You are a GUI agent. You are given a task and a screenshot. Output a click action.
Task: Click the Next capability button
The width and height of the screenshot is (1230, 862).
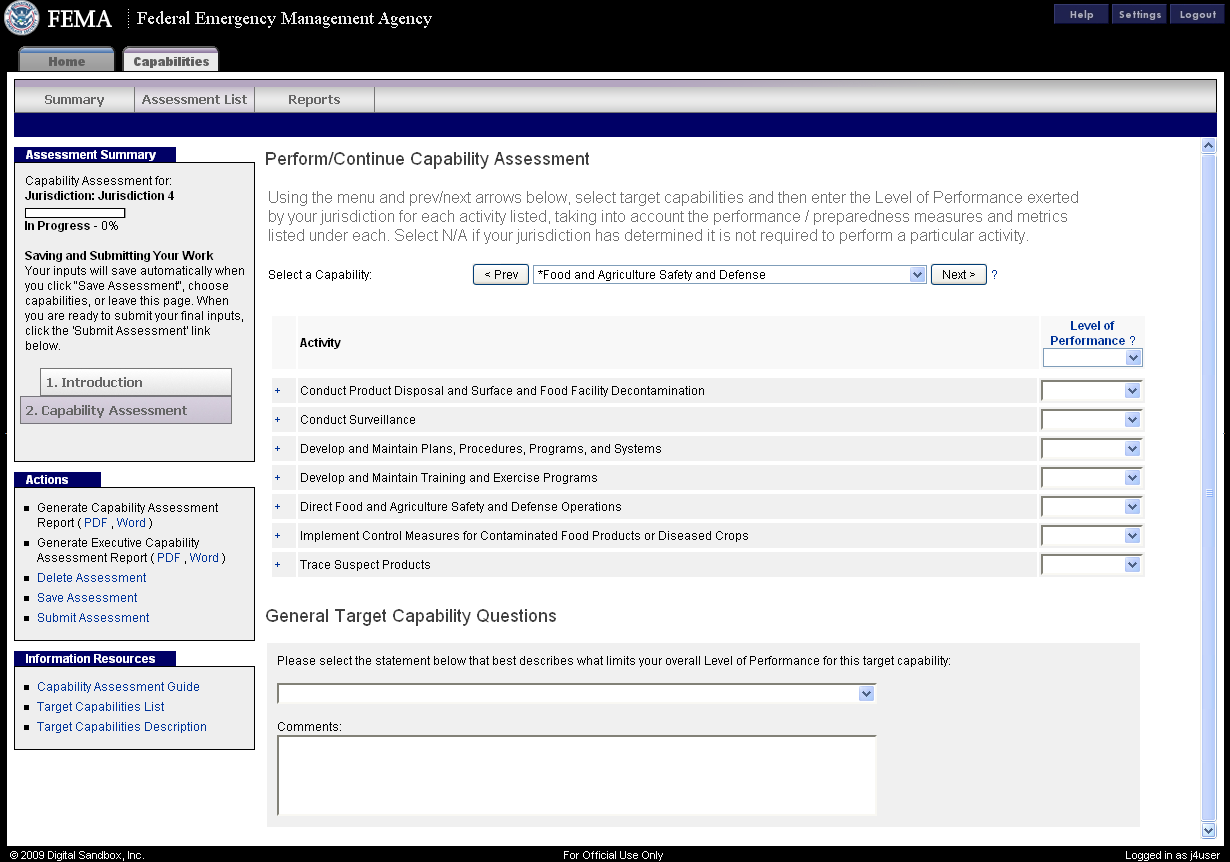tap(959, 275)
